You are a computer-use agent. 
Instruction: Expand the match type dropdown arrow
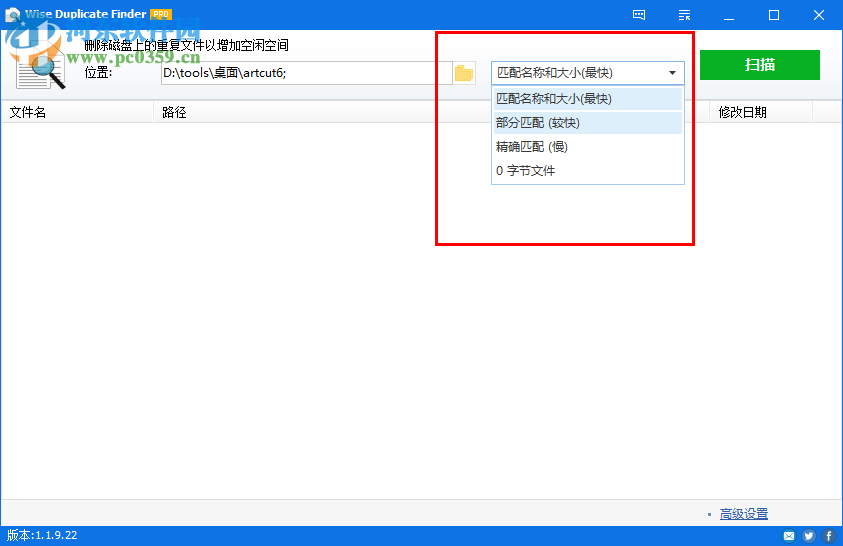pos(672,73)
